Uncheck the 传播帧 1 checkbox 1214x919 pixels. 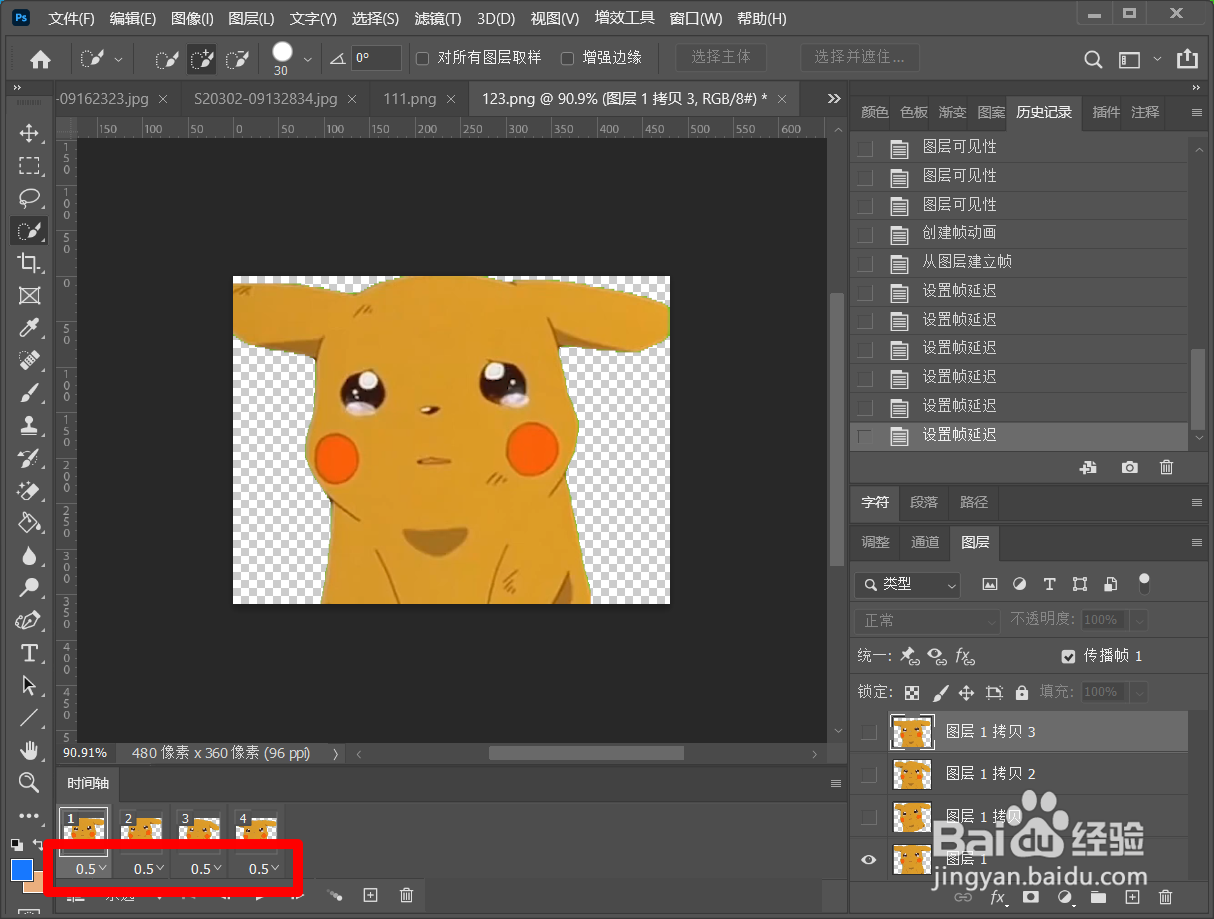point(1068,656)
